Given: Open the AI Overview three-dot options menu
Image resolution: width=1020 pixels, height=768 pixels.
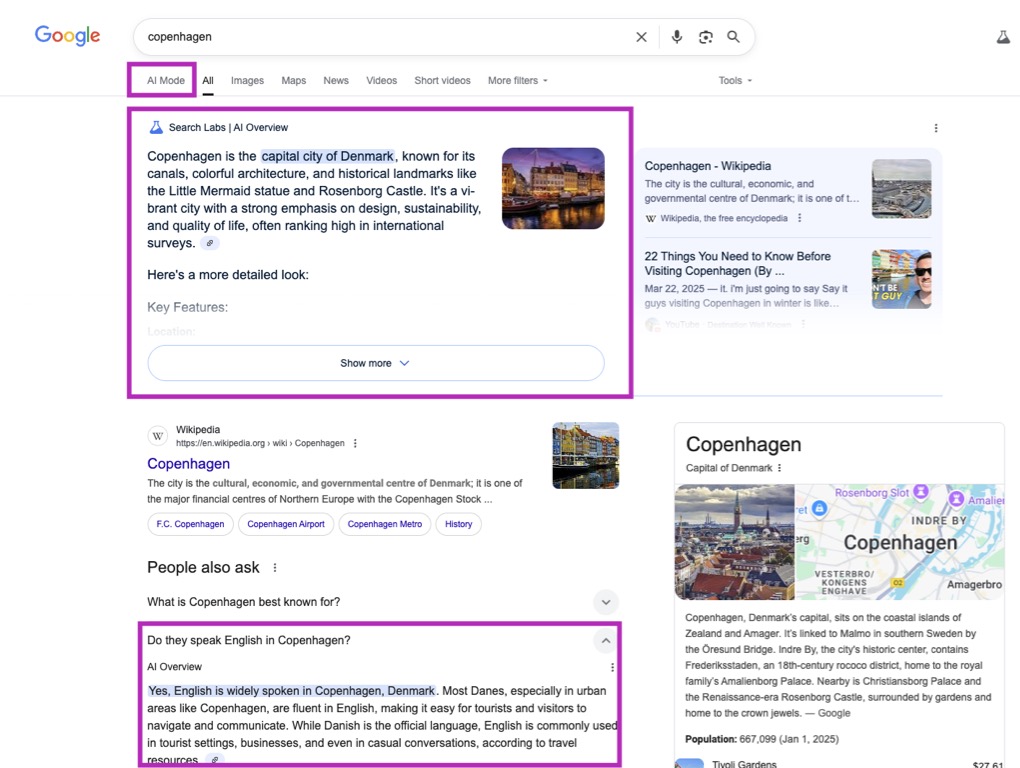Looking at the screenshot, I should (x=935, y=128).
